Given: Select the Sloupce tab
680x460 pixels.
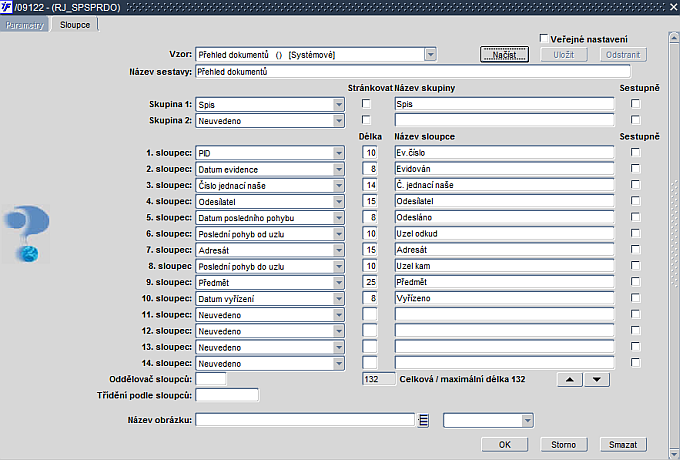Looking at the screenshot, I should 75,25.
